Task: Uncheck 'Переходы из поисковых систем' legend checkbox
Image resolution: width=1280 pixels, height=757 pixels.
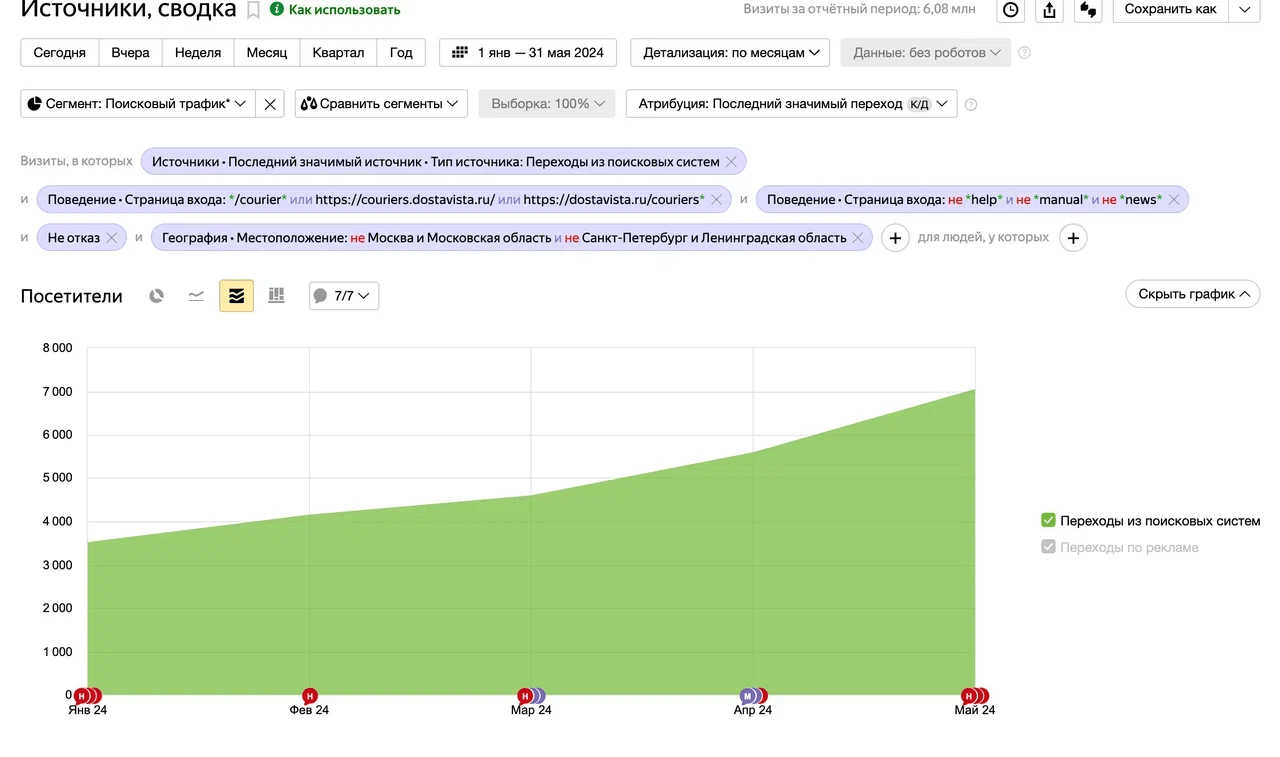Action: coord(1048,521)
